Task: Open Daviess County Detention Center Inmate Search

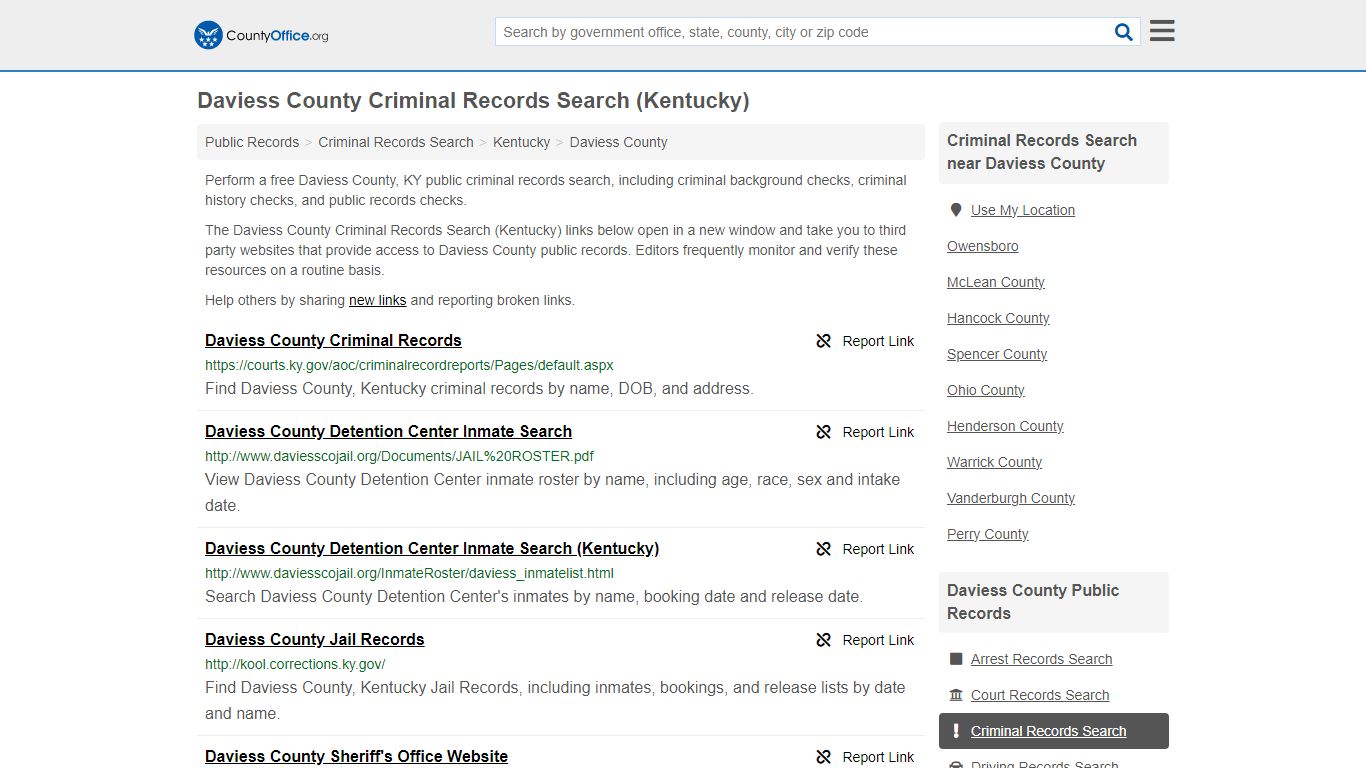Action: pos(388,431)
